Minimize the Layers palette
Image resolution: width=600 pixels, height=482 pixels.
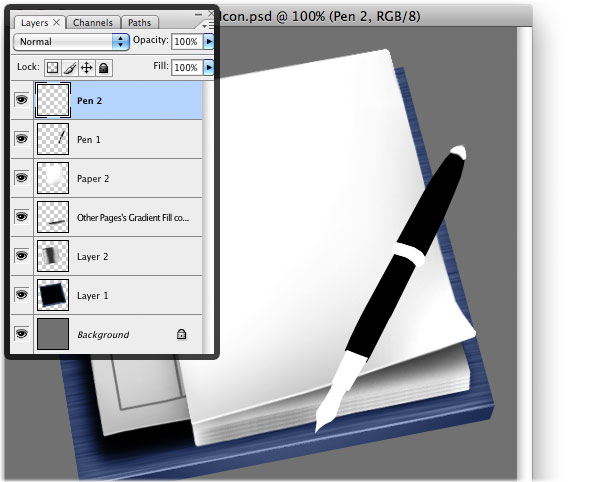pyautogui.click(x=198, y=15)
